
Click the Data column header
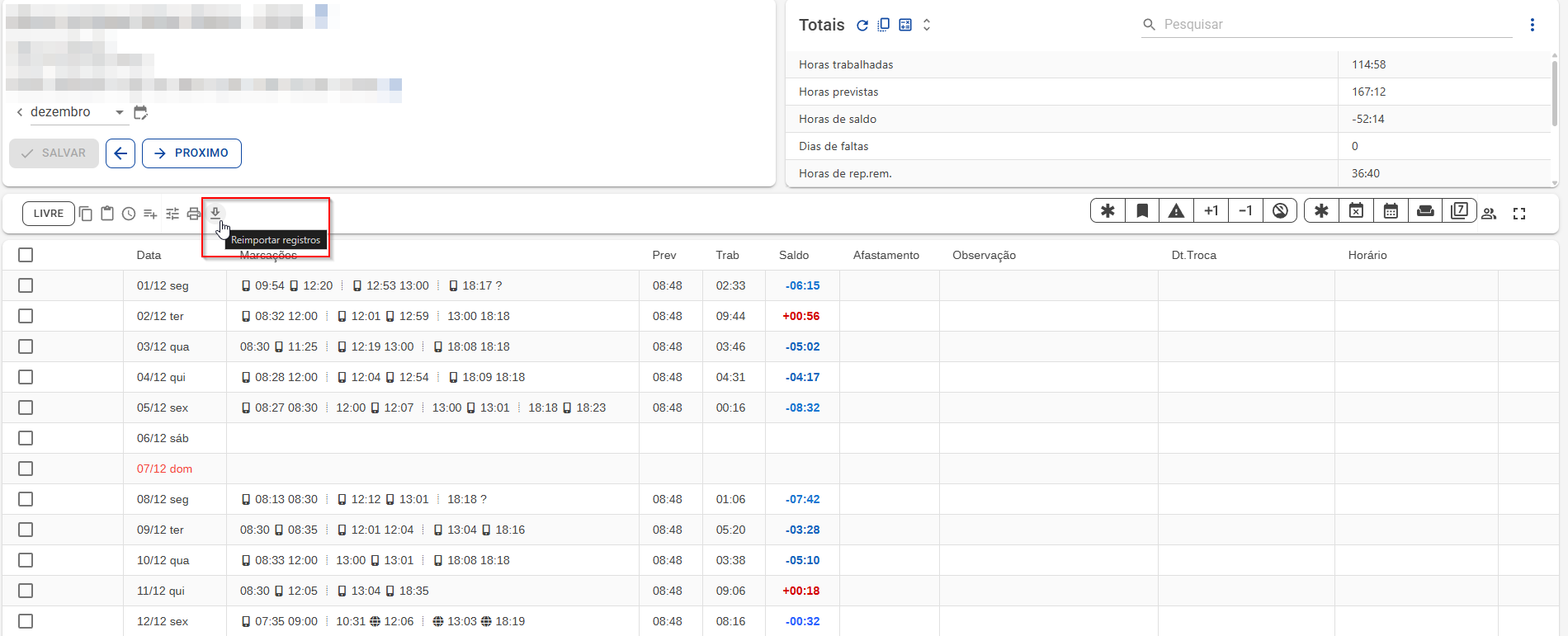pos(149,256)
